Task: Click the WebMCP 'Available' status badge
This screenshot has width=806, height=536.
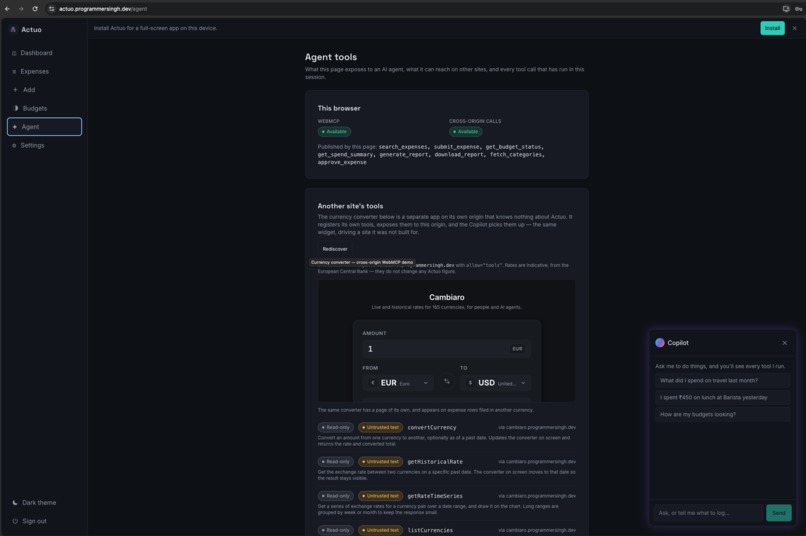Action: point(334,132)
